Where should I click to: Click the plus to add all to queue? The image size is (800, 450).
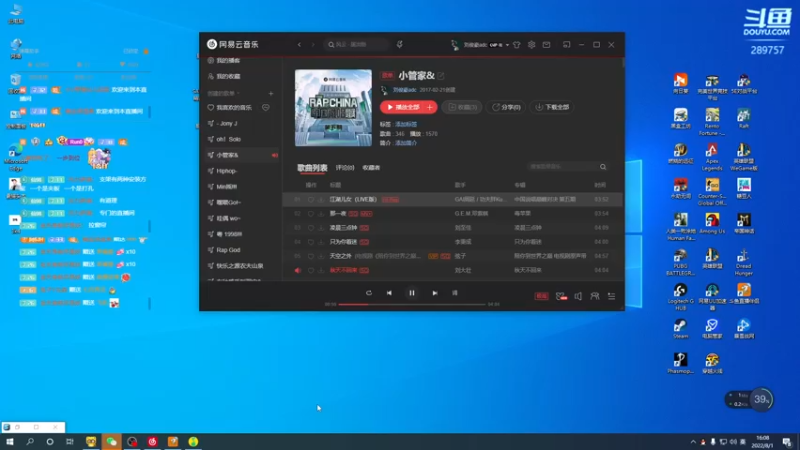[430, 107]
